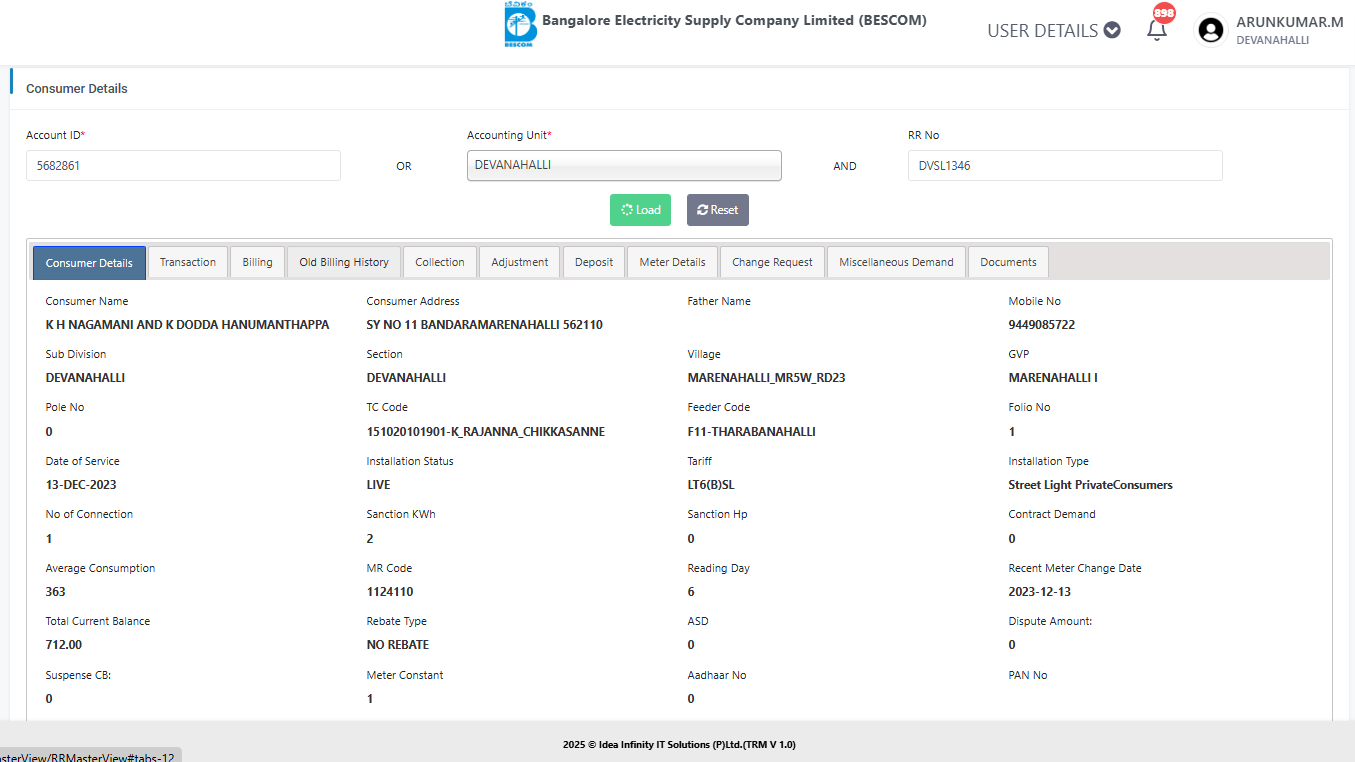1355x762 pixels.
Task: Click the ARUNKUMAR.M user name
Action: click(1290, 22)
